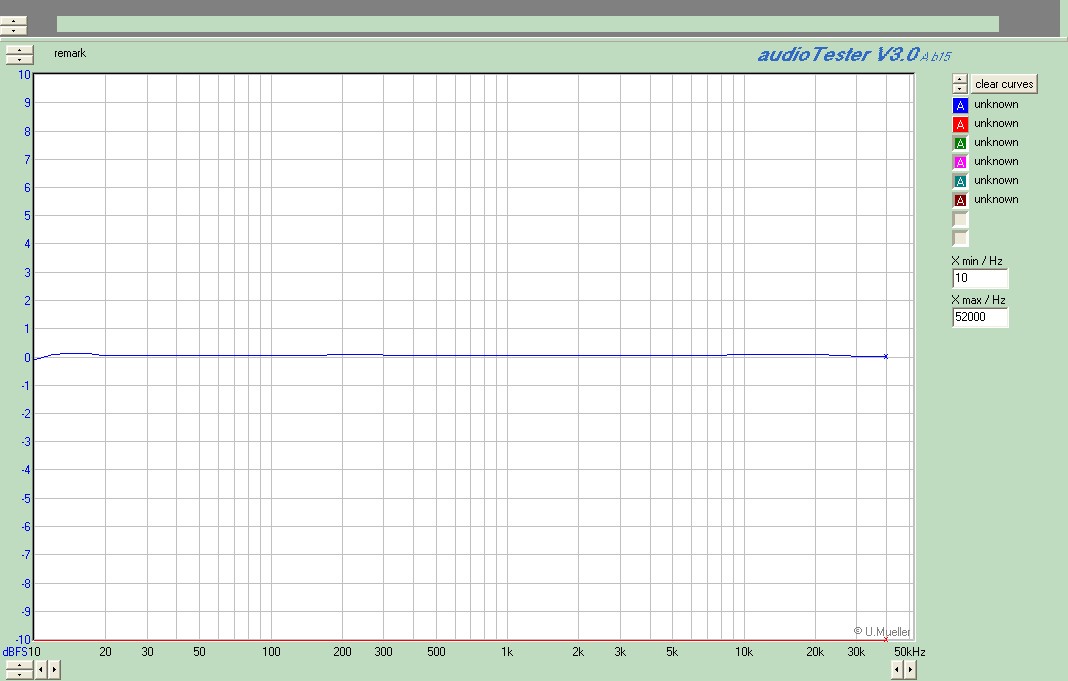1068x681 pixels.
Task: Click the X max / Hz label
Action: [x=978, y=300]
